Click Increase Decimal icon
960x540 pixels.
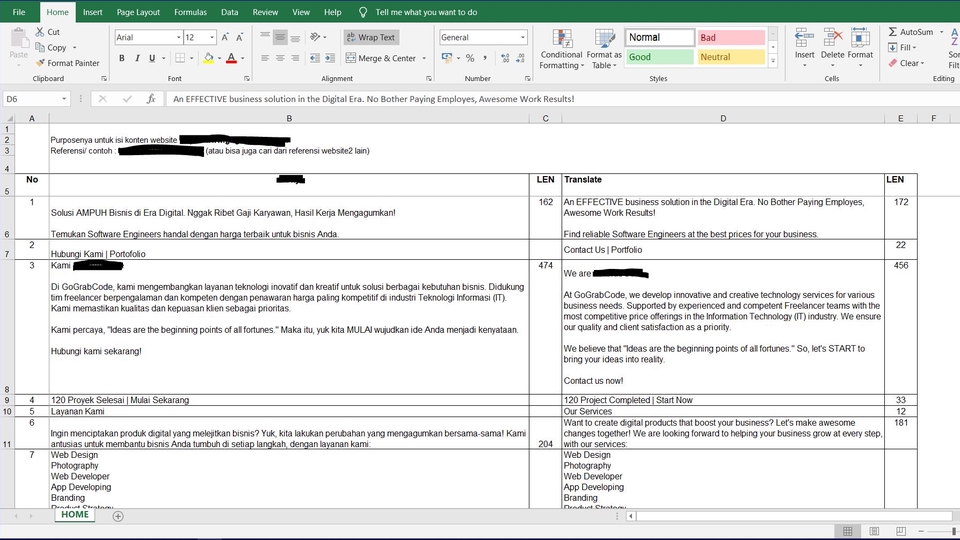[x=505, y=58]
